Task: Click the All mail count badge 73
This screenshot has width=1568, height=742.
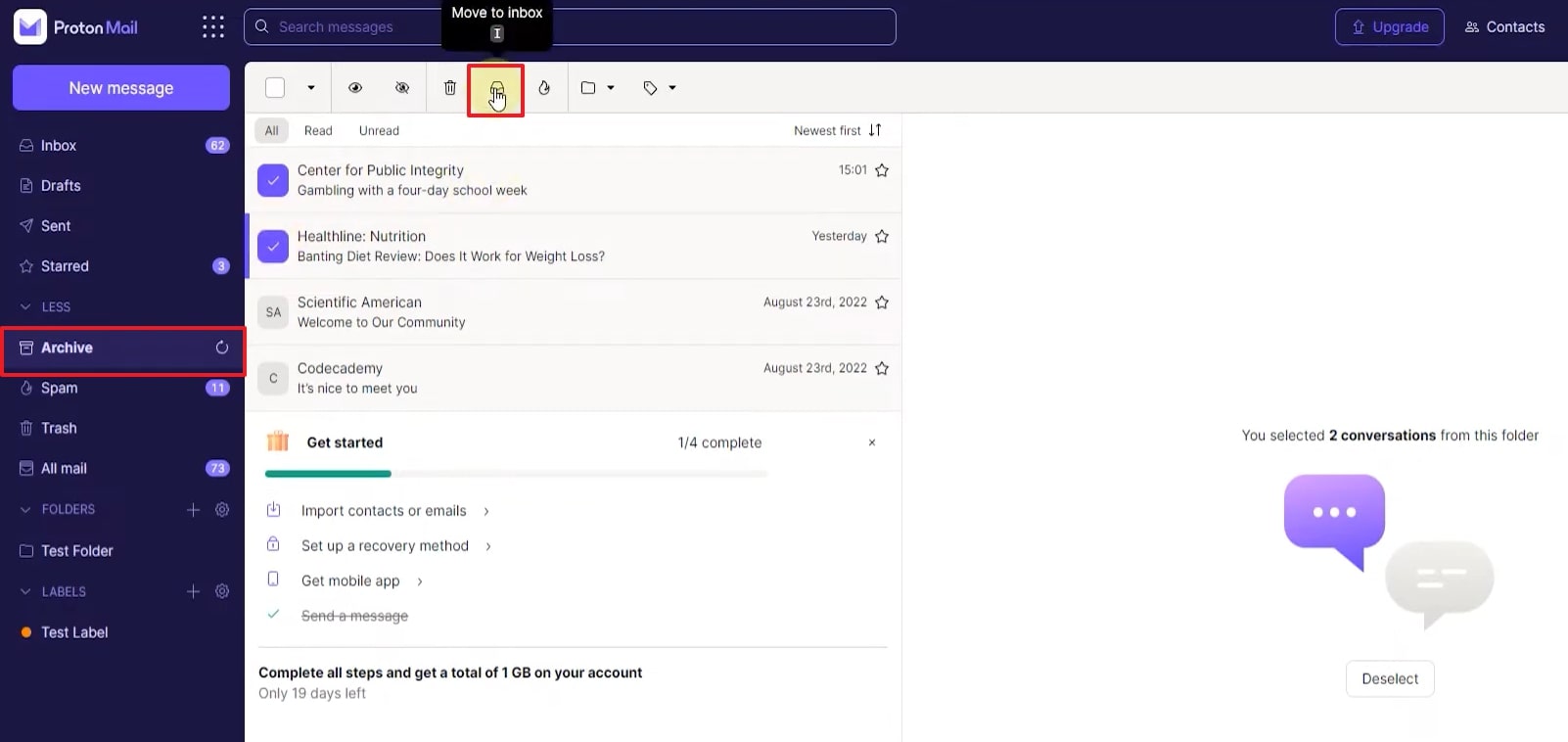Action: pyautogui.click(x=217, y=468)
